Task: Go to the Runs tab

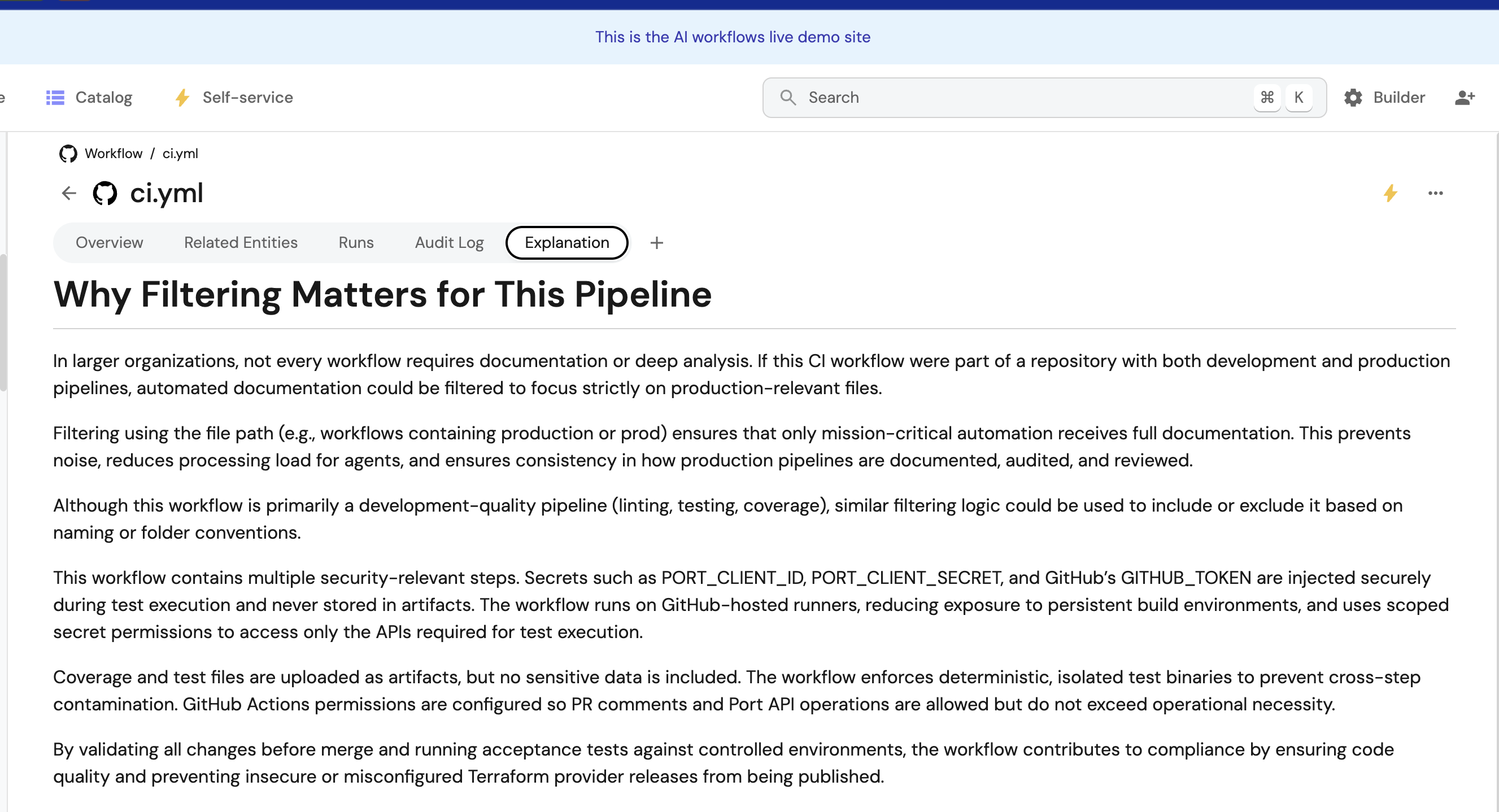Action: [356, 243]
